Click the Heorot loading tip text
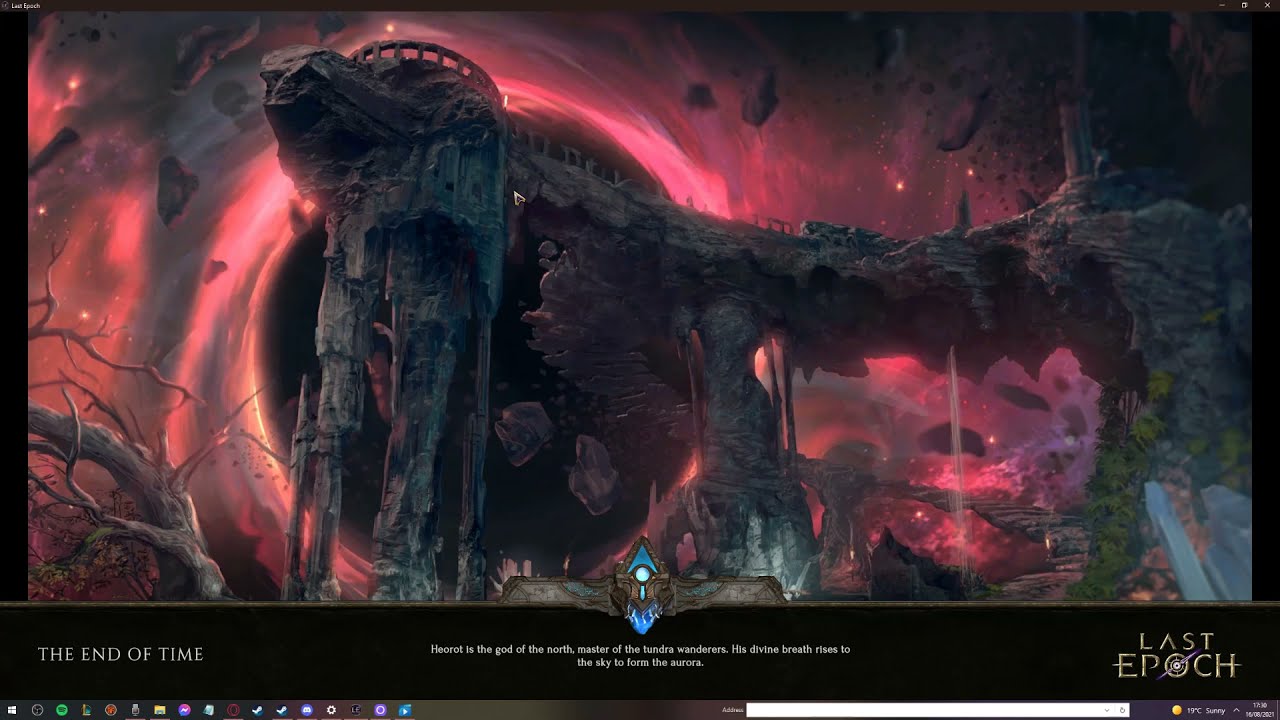The image size is (1280, 720). click(640, 655)
